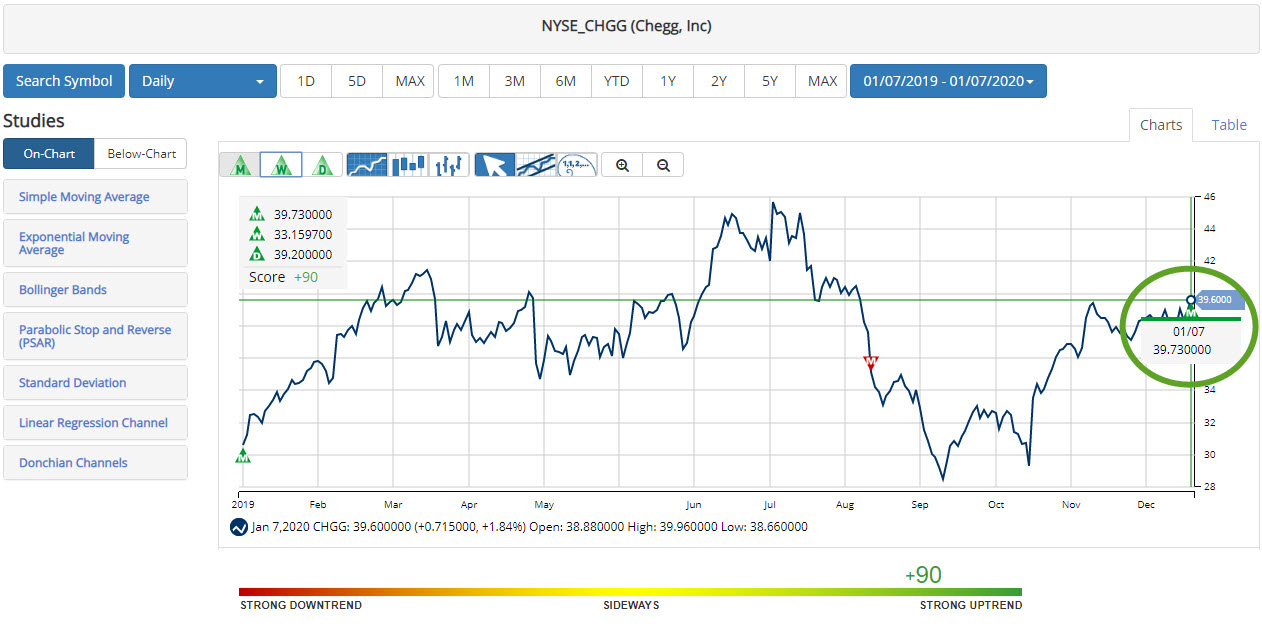Select the YTD range button
This screenshot has width=1262, height=638.
(x=617, y=81)
